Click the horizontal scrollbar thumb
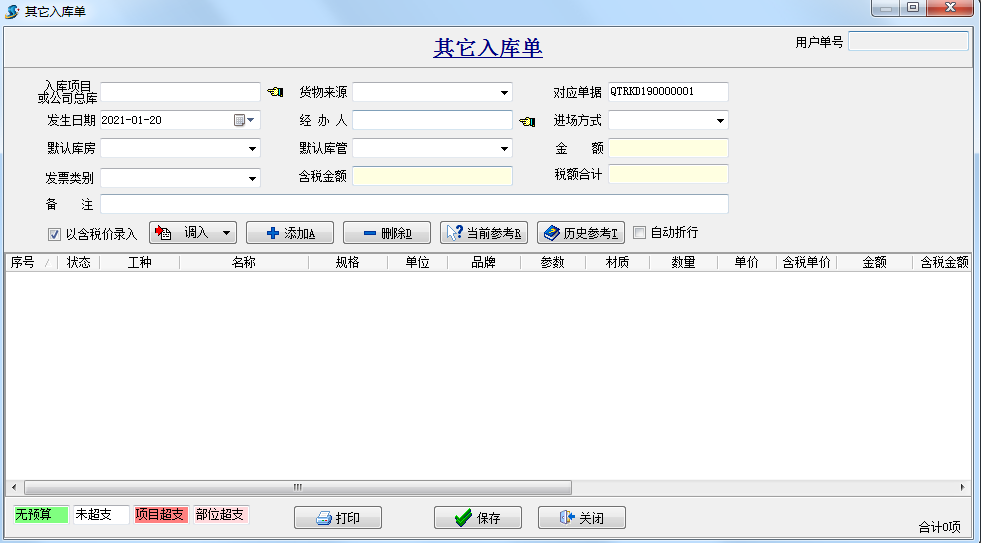 tap(298, 487)
